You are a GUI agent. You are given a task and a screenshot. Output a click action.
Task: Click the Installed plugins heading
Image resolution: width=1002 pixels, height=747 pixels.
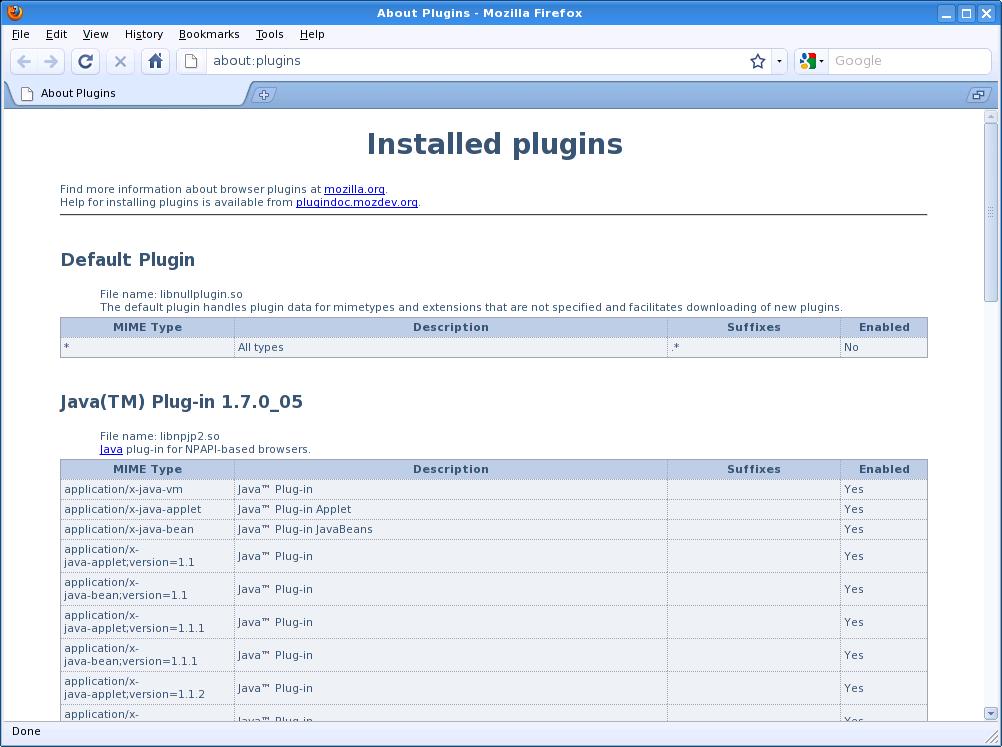pos(494,144)
